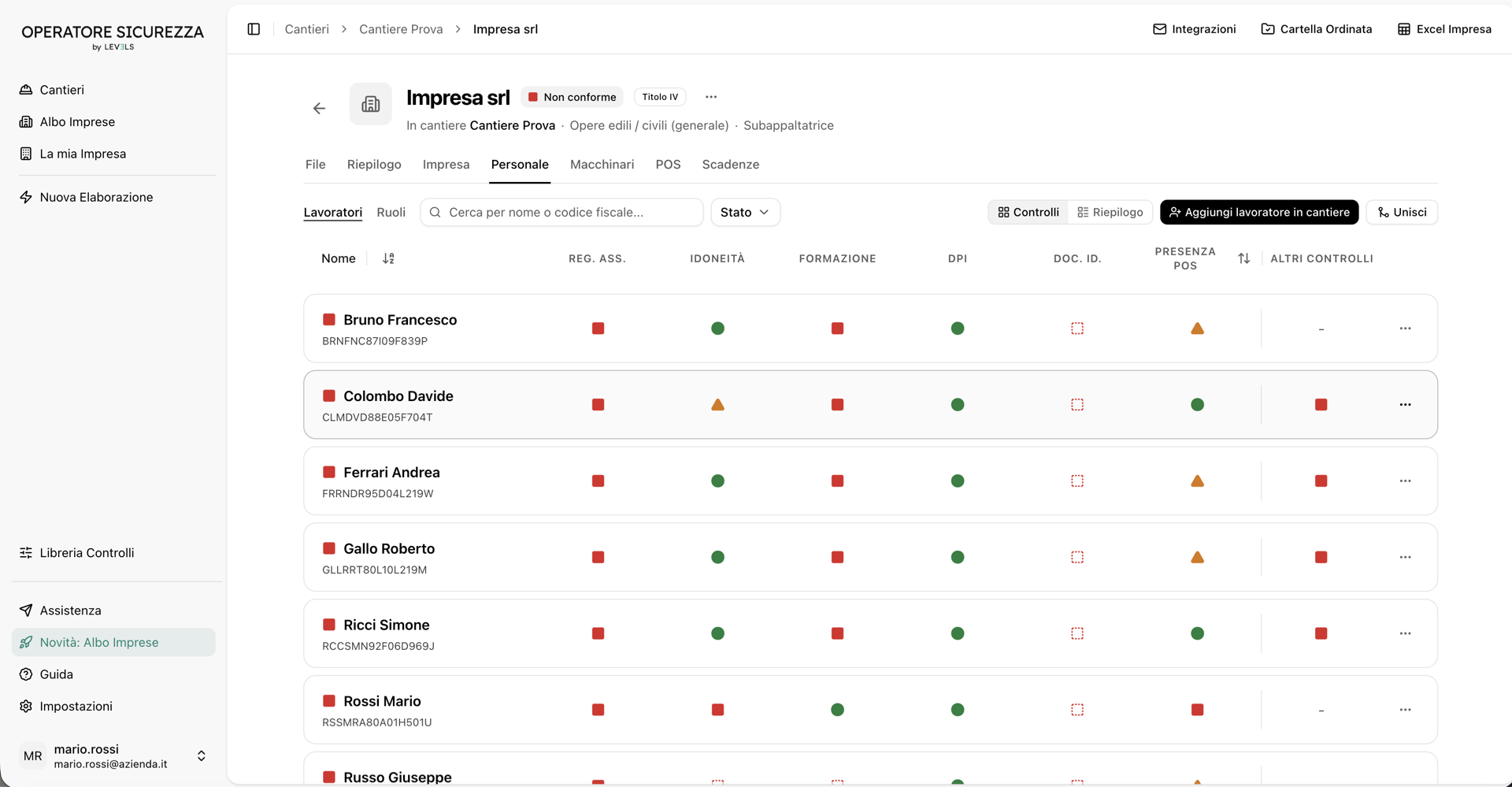Click Gallo Roberto's Doc. ID. dashed square
The width and height of the screenshot is (1512, 787).
tap(1077, 558)
